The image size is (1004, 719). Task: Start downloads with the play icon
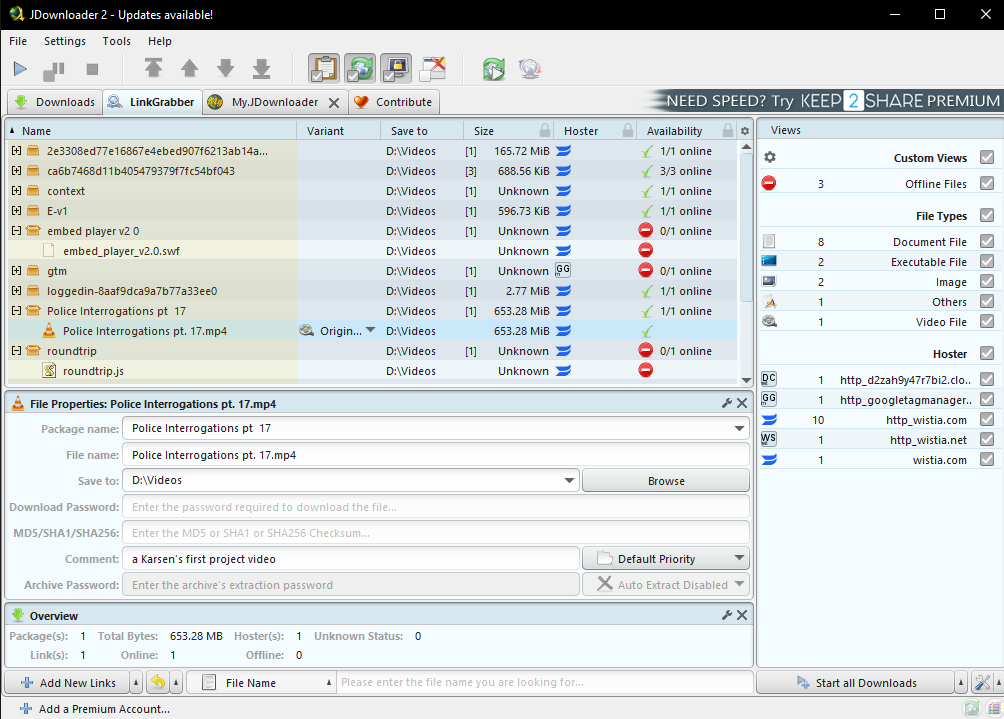tap(20, 69)
